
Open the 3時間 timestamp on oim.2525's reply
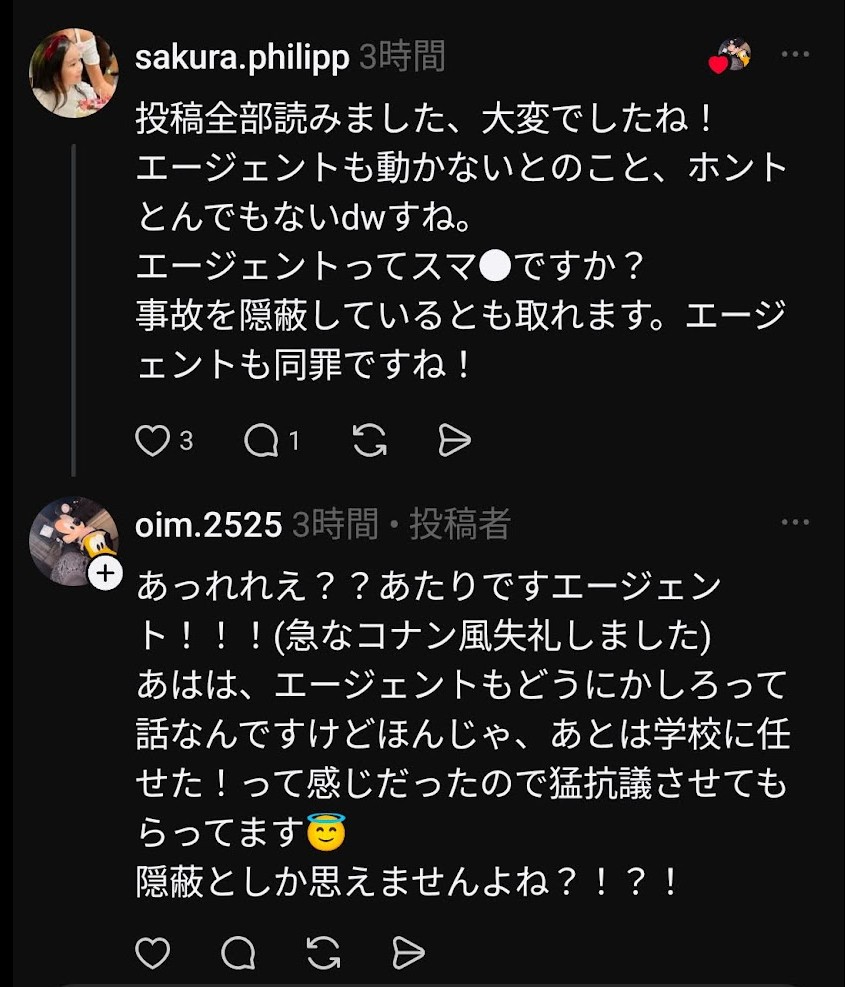tap(334, 523)
